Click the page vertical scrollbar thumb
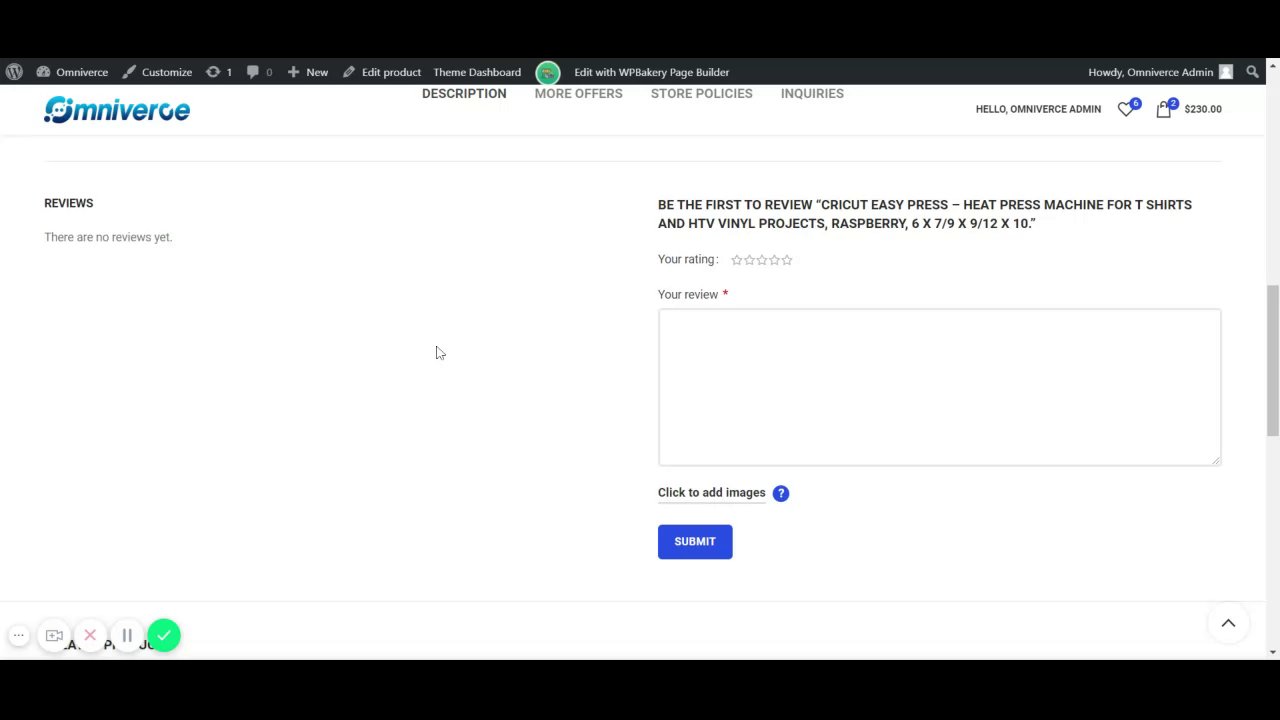 (x=1272, y=360)
